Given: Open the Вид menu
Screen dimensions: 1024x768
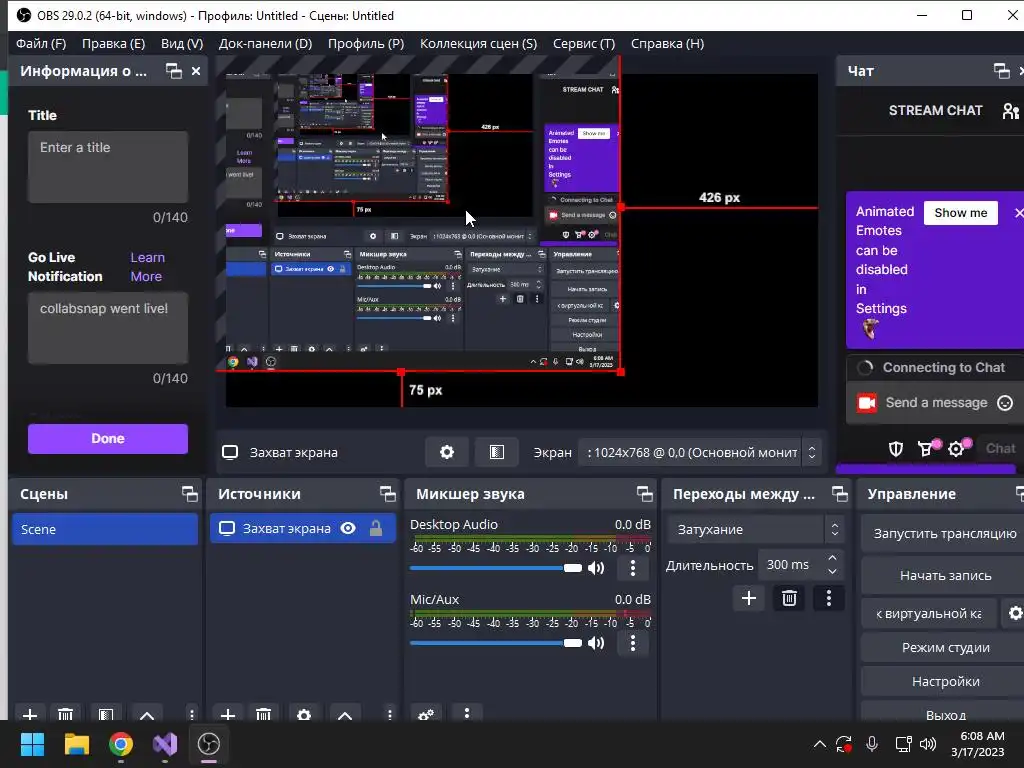Looking at the screenshot, I should pos(182,44).
